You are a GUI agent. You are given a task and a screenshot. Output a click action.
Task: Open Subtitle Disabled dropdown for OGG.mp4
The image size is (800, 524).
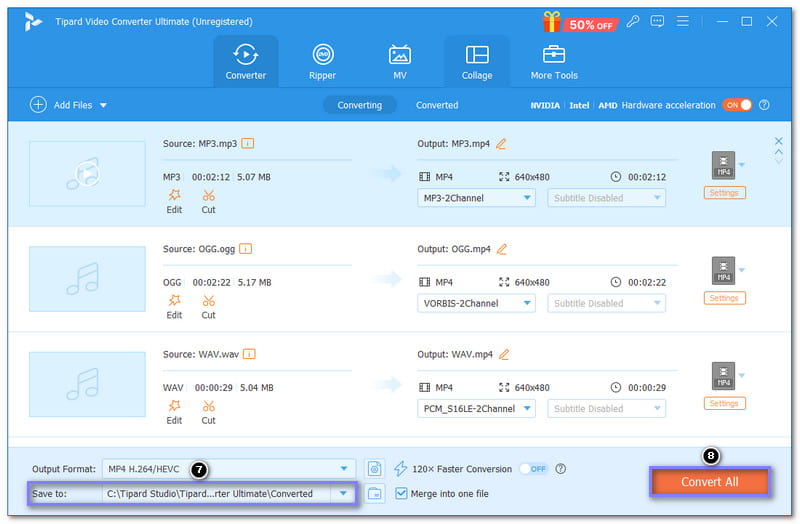pyautogui.click(x=606, y=303)
